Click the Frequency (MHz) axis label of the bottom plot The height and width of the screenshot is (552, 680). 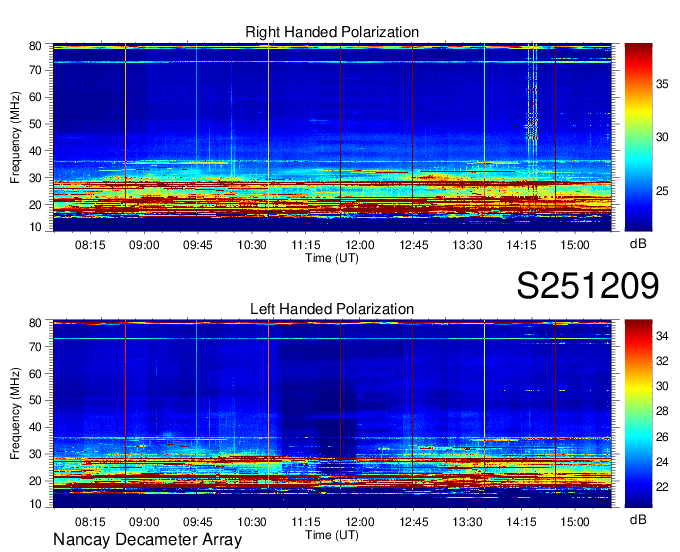pyautogui.click(x=16, y=413)
